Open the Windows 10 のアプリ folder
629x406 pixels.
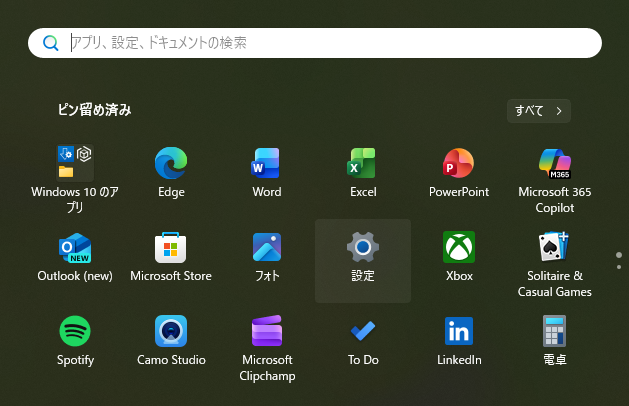[x=75, y=179]
